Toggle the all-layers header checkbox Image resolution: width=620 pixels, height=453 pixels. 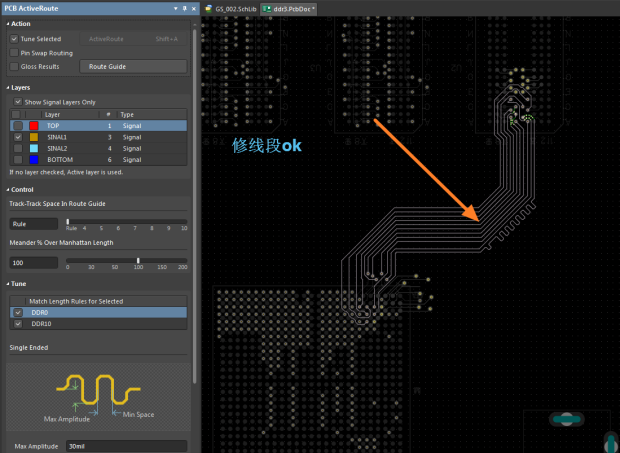(x=16, y=115)
